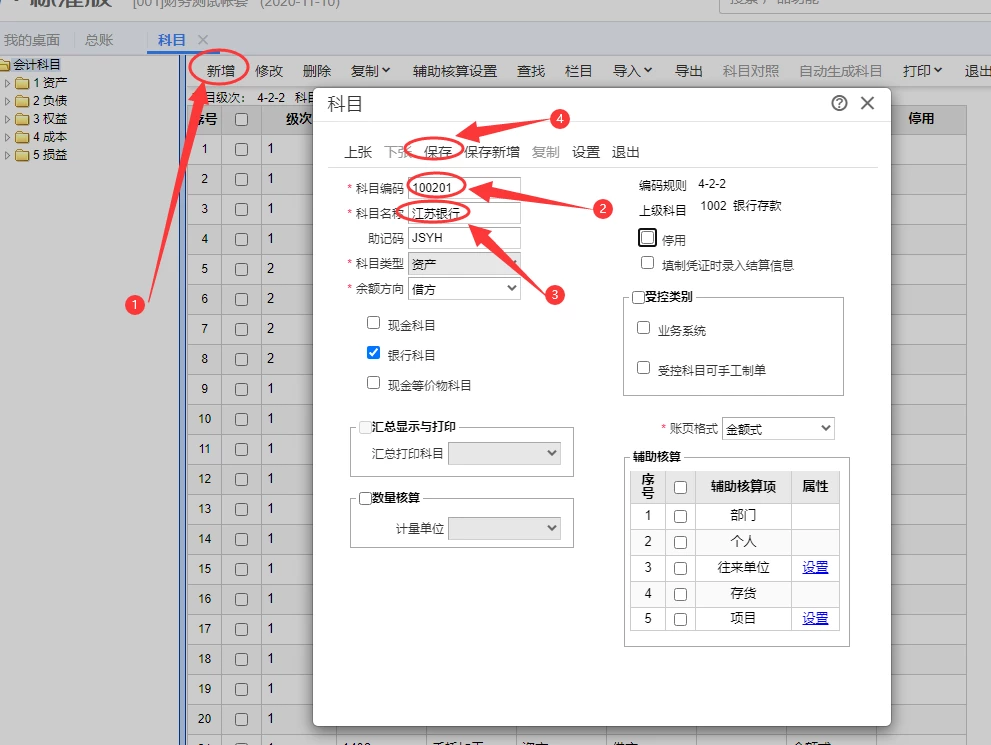Viewport: 991px width, 745px height.
Task: Uncheck the 银行科目 checkbox
Action: tap(374, 353)
